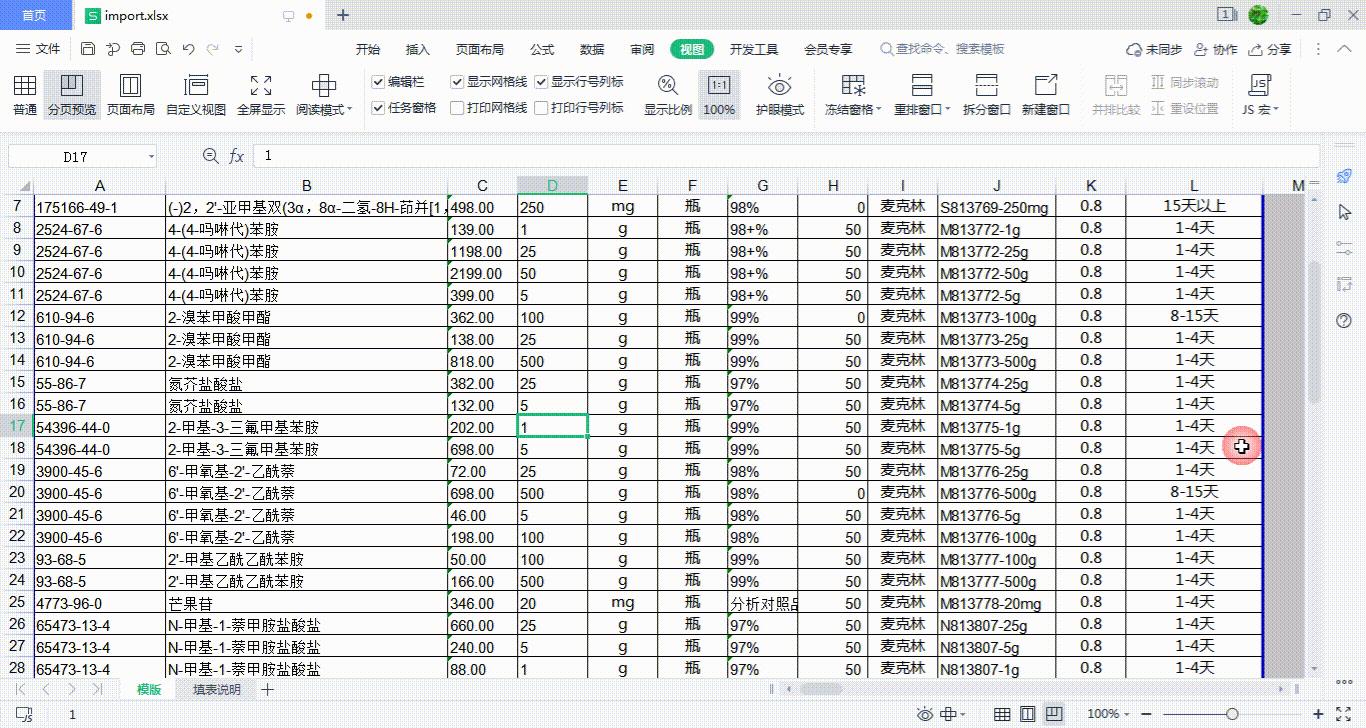Open the 填表说明 sheet tab
The image size is (1366, 728).
click(216, 690)
